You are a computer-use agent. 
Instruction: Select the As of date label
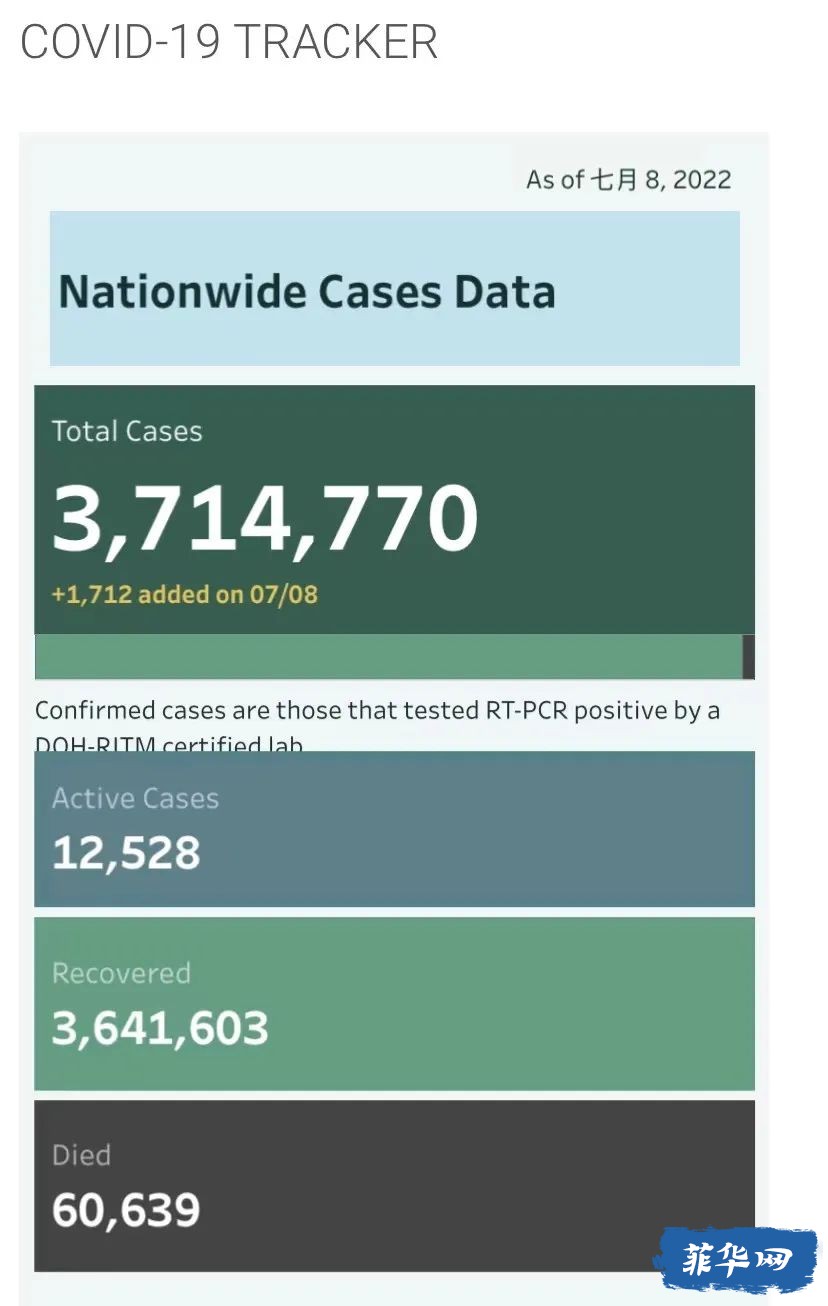[629, 180]
